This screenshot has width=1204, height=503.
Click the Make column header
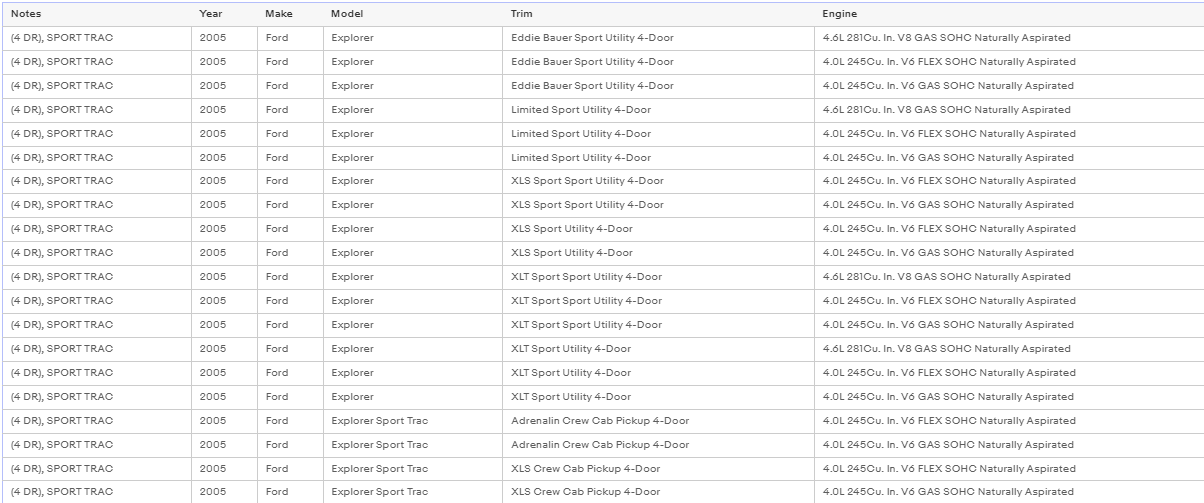tap(291, 14)
